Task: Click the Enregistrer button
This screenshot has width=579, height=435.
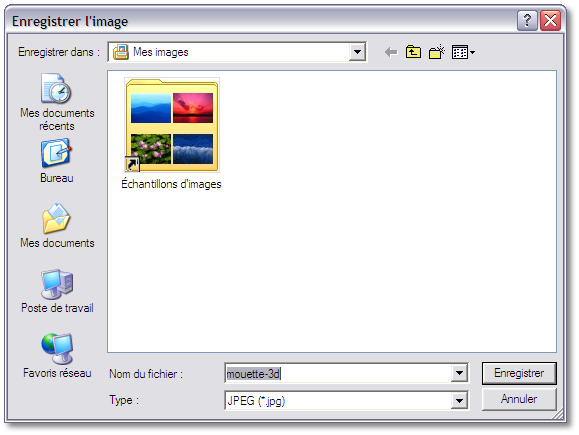Action: (519, 373)
